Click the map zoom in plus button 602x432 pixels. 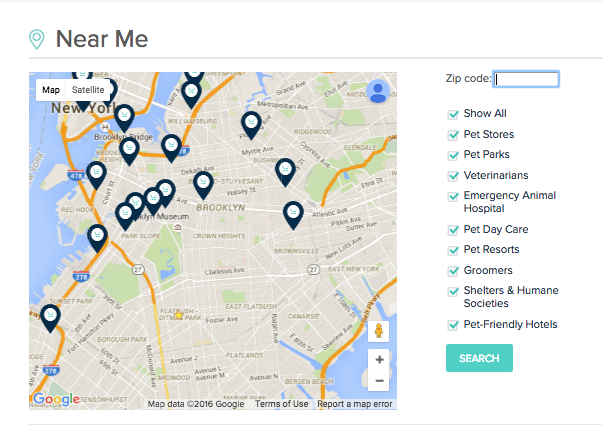click(x=379, y=359)
